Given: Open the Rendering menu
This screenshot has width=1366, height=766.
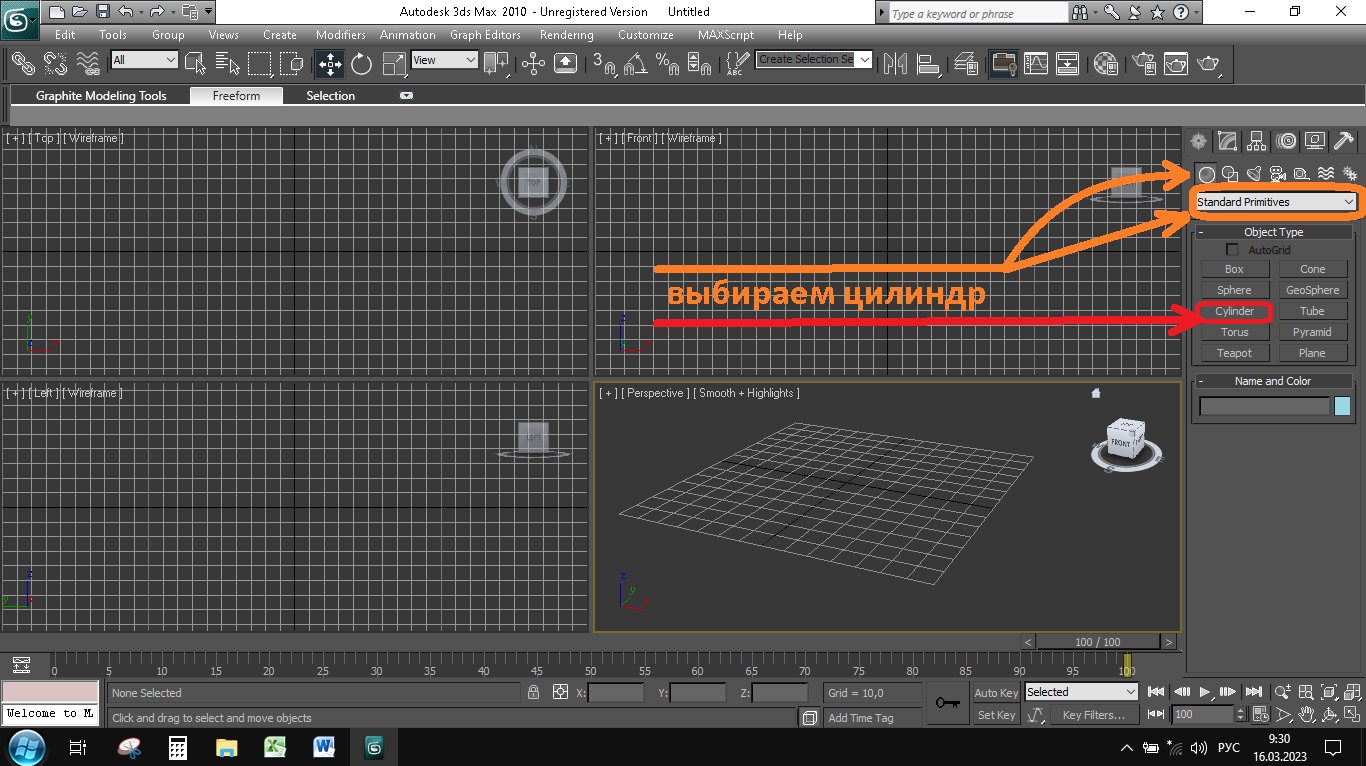Looking at the screenshot, I should click(567, 35).
